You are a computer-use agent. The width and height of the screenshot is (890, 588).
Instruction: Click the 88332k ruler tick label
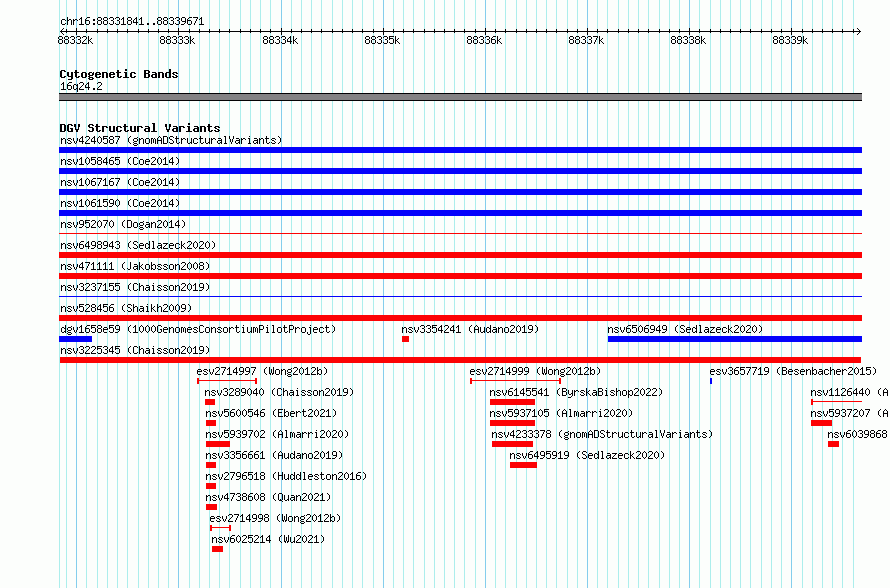pyautogui.click(x=75, y=40)
